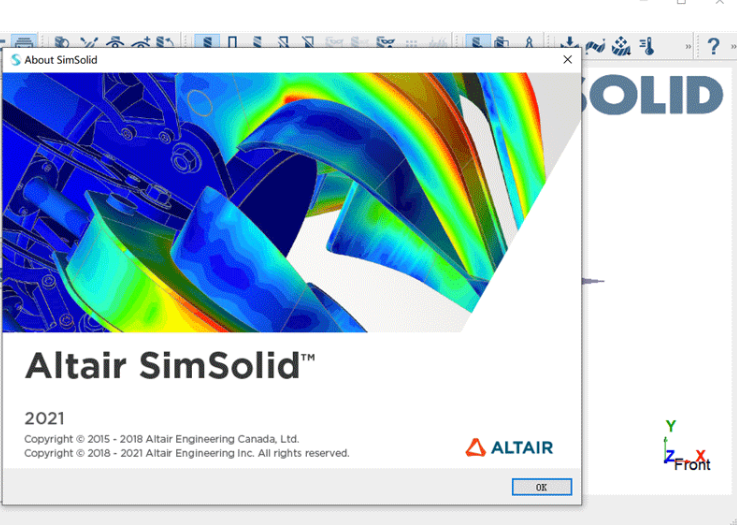Click the compass divider toolbar icon

coord(529,42)
